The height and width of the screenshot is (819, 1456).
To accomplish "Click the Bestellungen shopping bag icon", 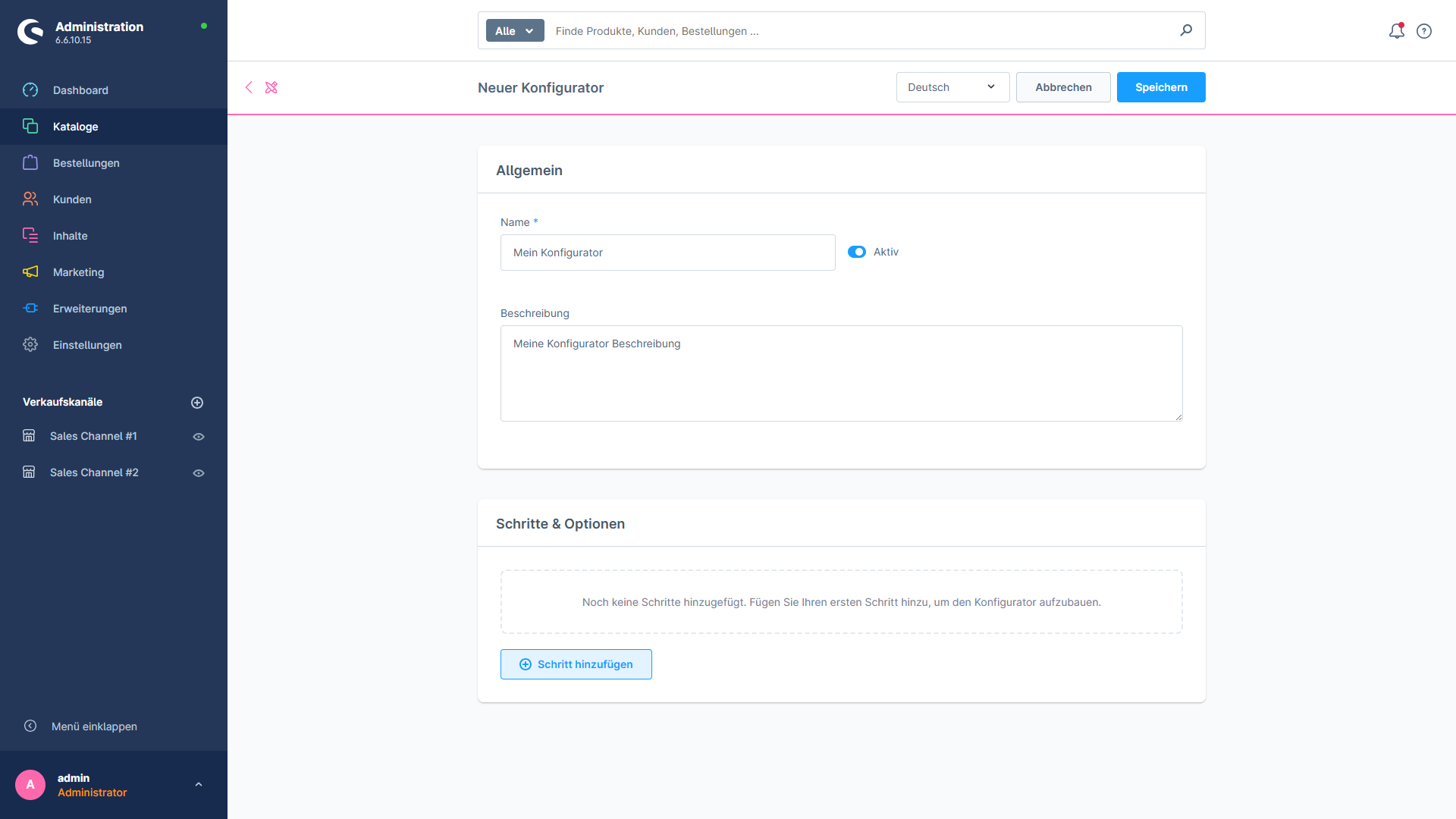I will pos(30,162).
